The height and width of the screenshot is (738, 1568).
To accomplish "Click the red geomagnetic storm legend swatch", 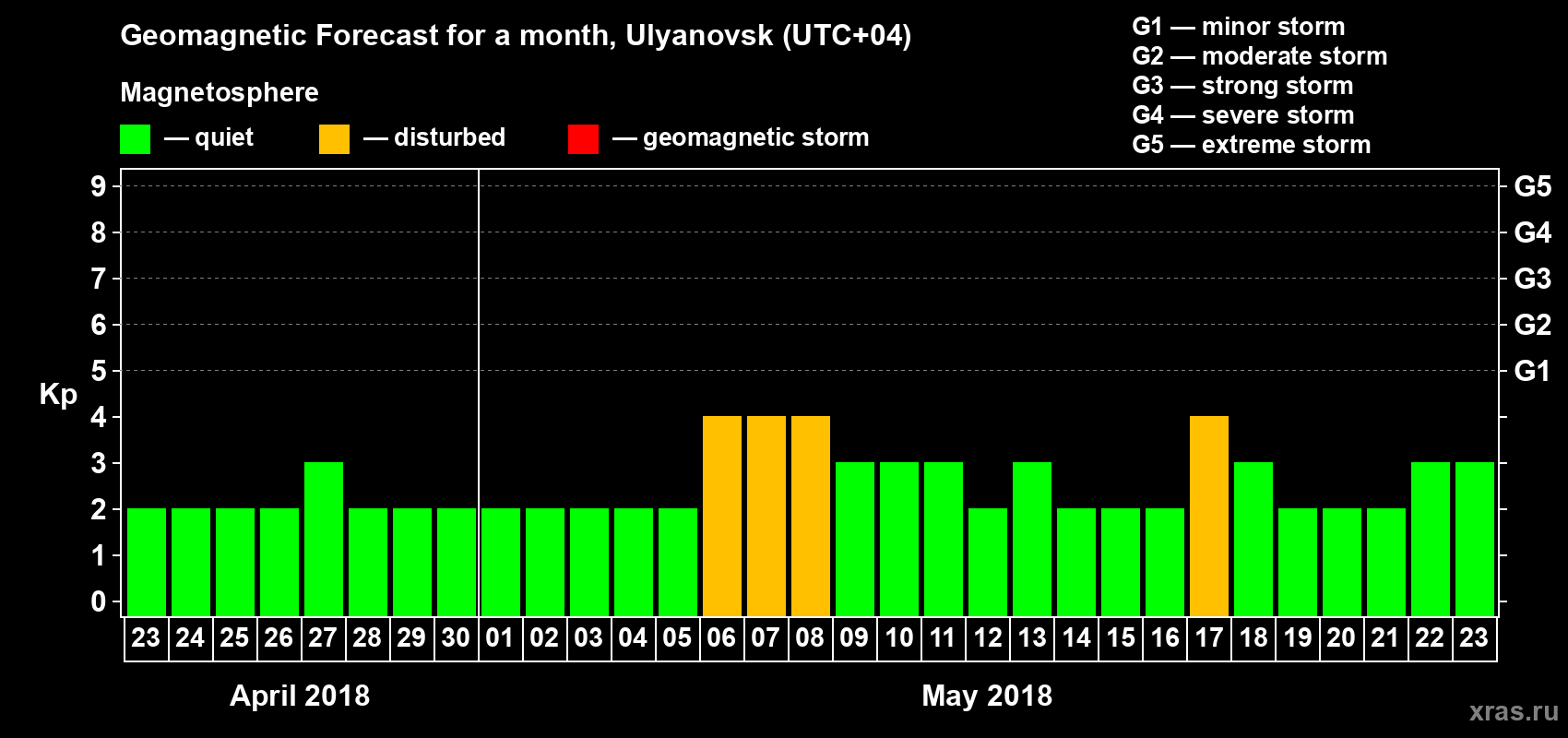I will coord(583,139).
